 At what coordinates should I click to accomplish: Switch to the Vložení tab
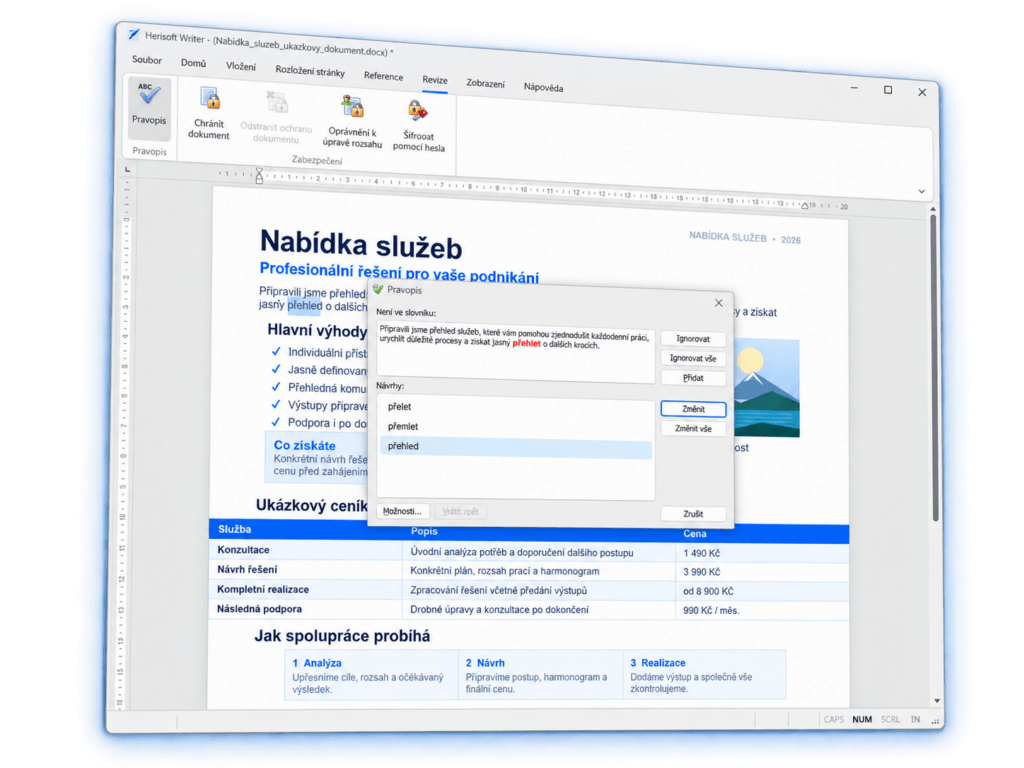click(x=241, y=67)
